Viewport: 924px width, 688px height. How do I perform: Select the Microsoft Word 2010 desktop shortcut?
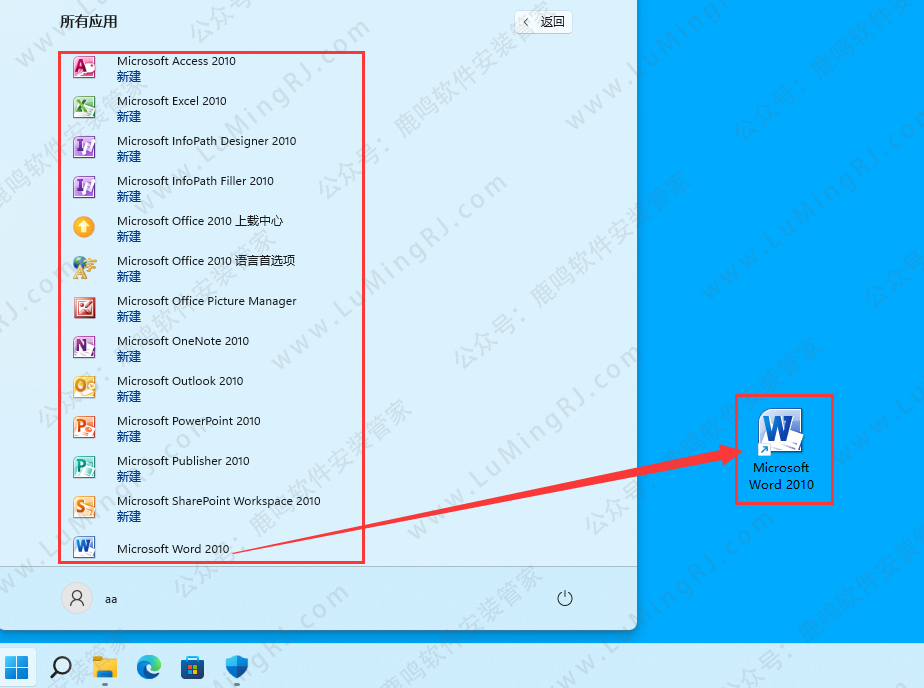coord(782,450)
